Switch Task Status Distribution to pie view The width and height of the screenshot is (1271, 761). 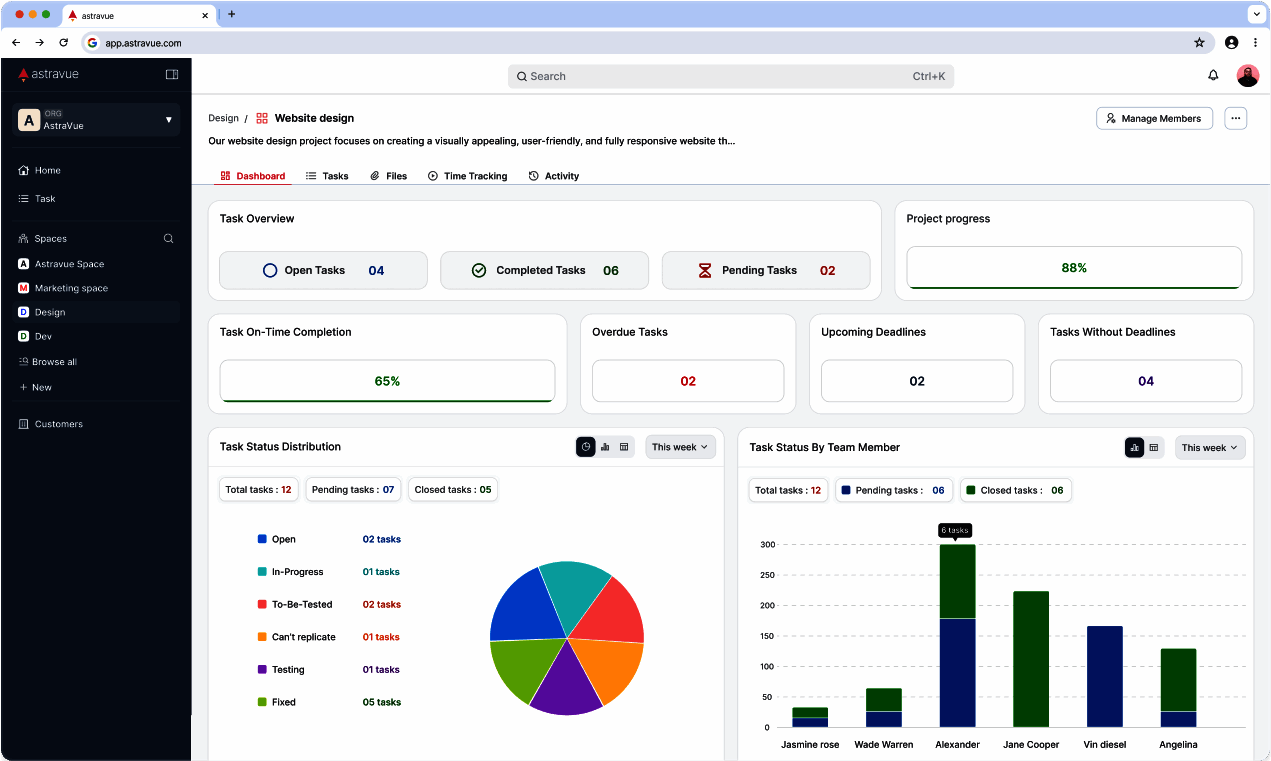tap(586, 447)
